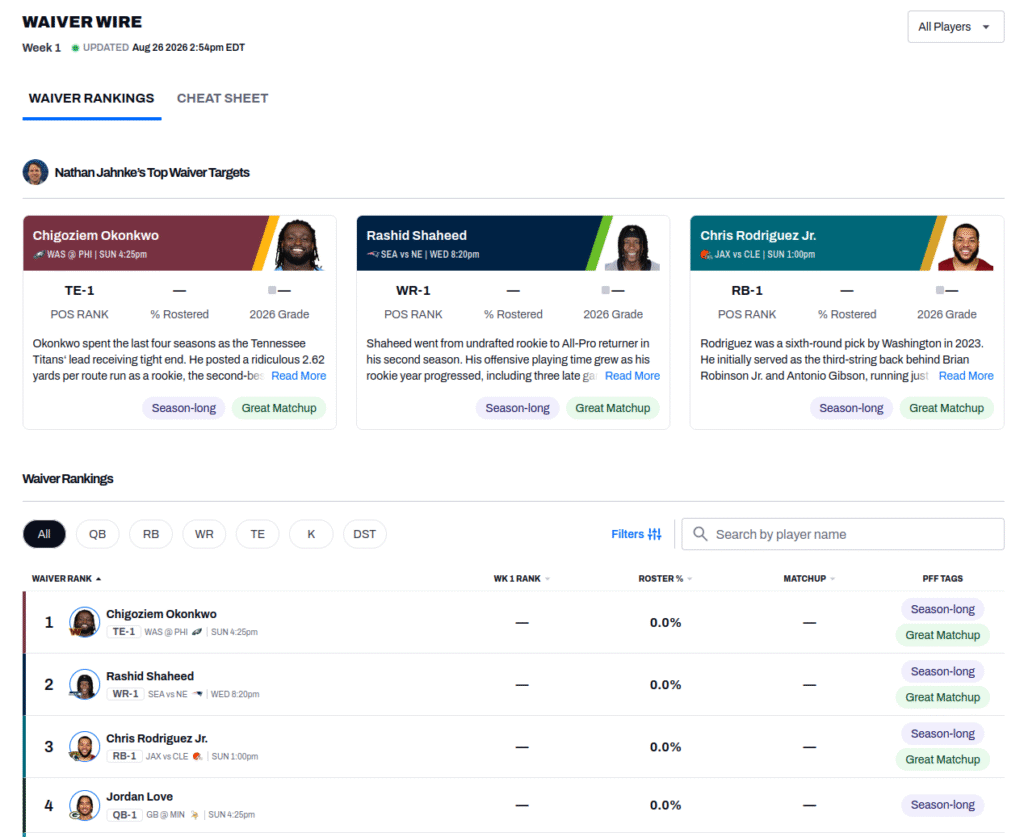Click Chigoziem Okonkwo's avatar in rank 1 row
This screenshot has width=1024, height=837.
click(x=84, y=622)
